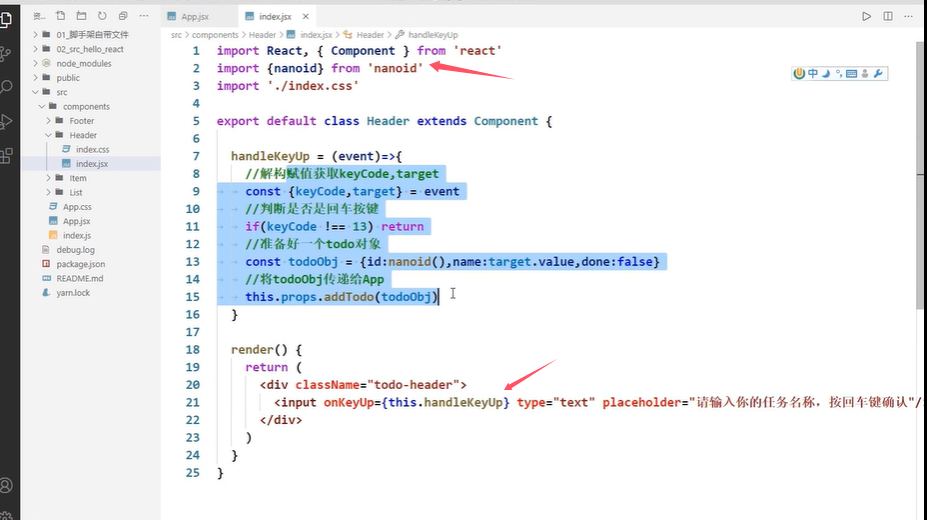
Task: Select index.jsx in Header folder
Action: [x=92, y=164]
